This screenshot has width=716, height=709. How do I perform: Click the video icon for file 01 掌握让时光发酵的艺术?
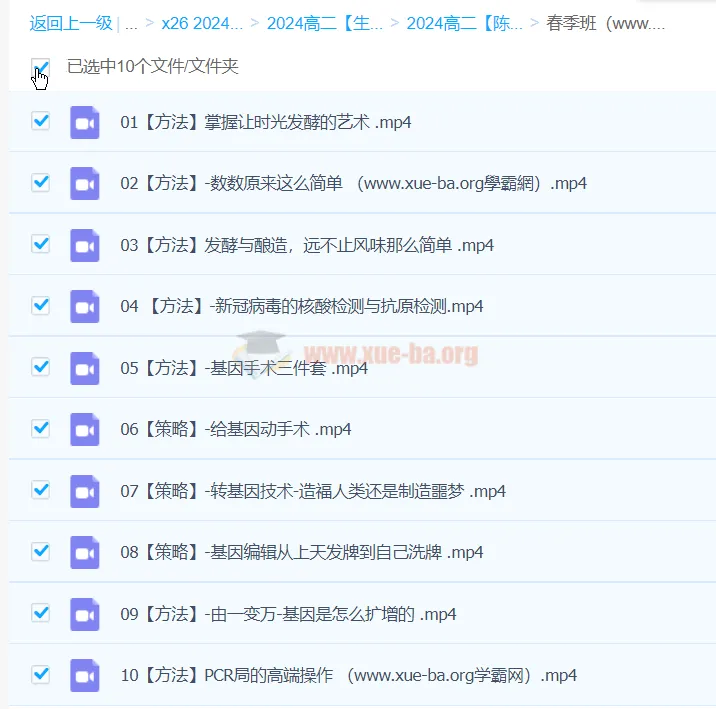[x=85, y=122]
